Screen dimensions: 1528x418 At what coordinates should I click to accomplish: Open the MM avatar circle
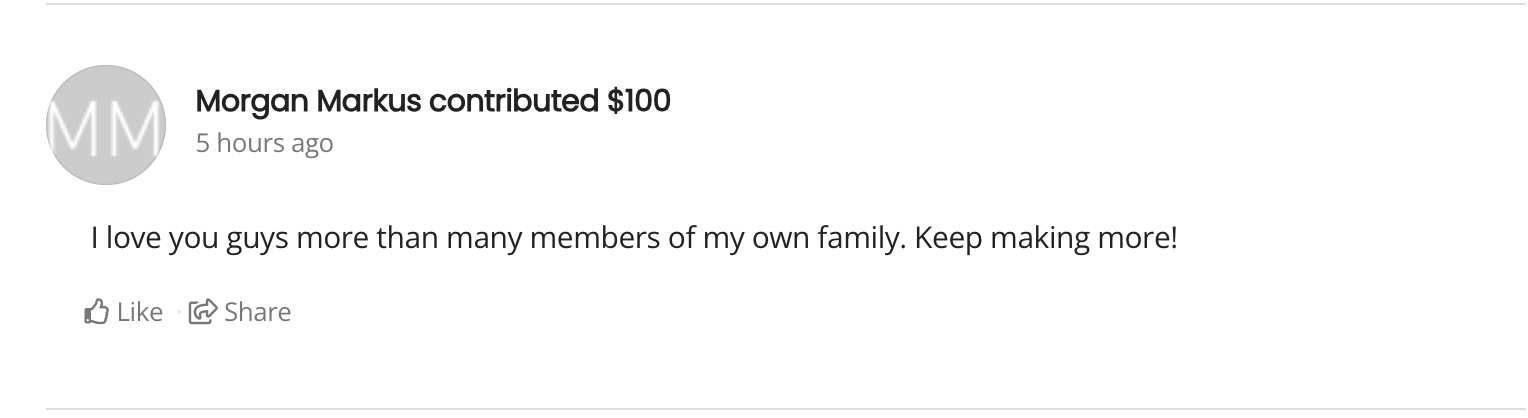pos(106,125)
